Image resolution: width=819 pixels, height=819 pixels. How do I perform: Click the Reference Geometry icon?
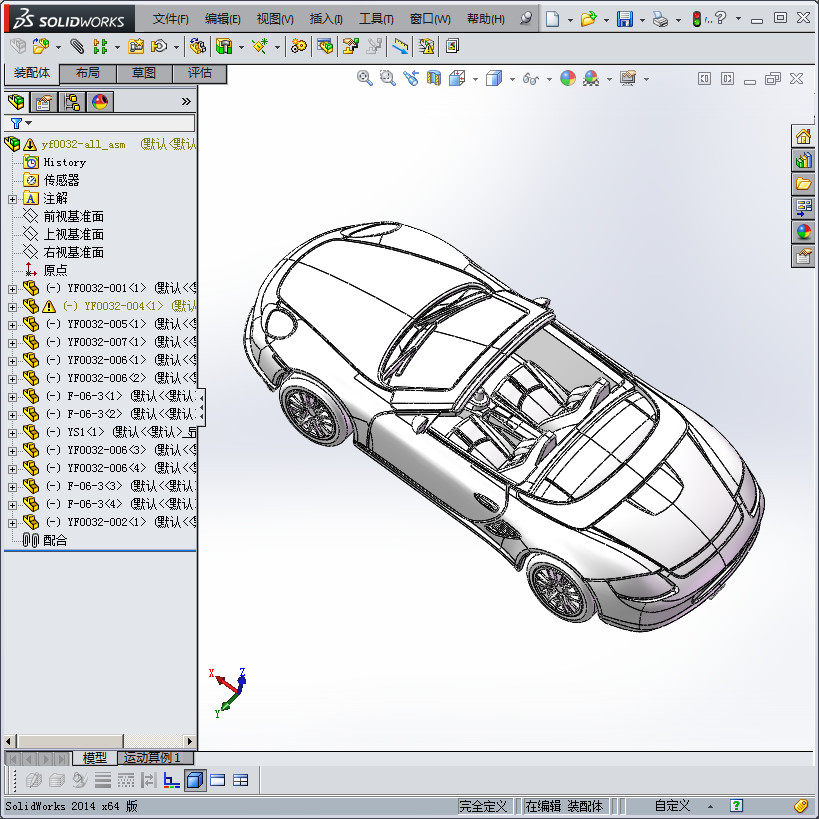(260, 46)
